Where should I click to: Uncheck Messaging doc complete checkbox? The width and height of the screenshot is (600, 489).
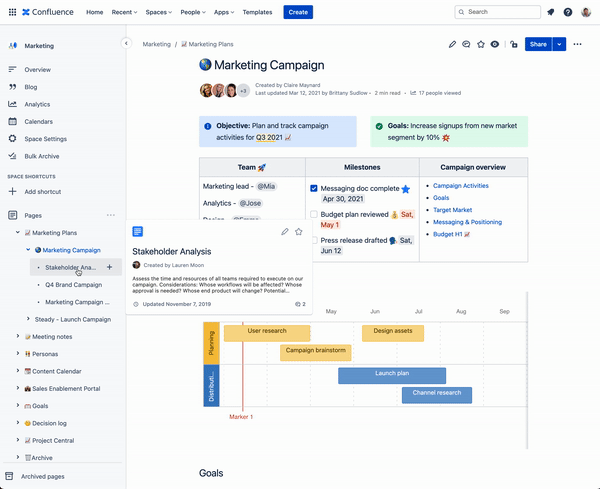click(314, 188)
